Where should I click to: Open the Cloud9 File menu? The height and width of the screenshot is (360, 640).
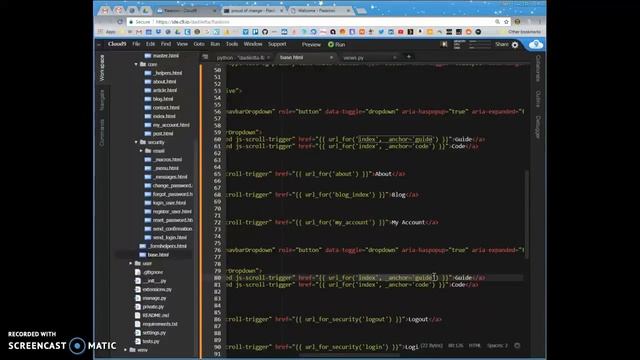point(136,44)
